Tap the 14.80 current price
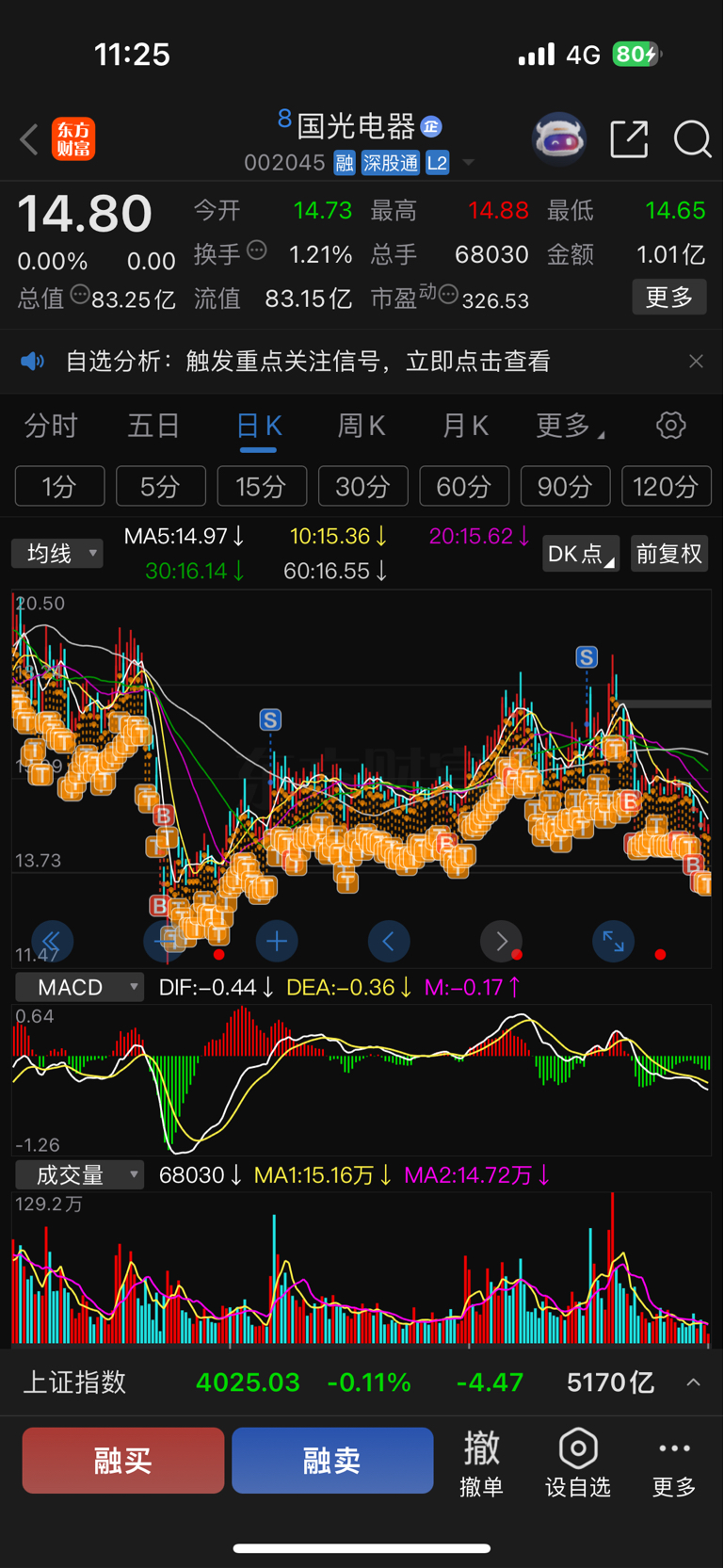 pos(85,214)
